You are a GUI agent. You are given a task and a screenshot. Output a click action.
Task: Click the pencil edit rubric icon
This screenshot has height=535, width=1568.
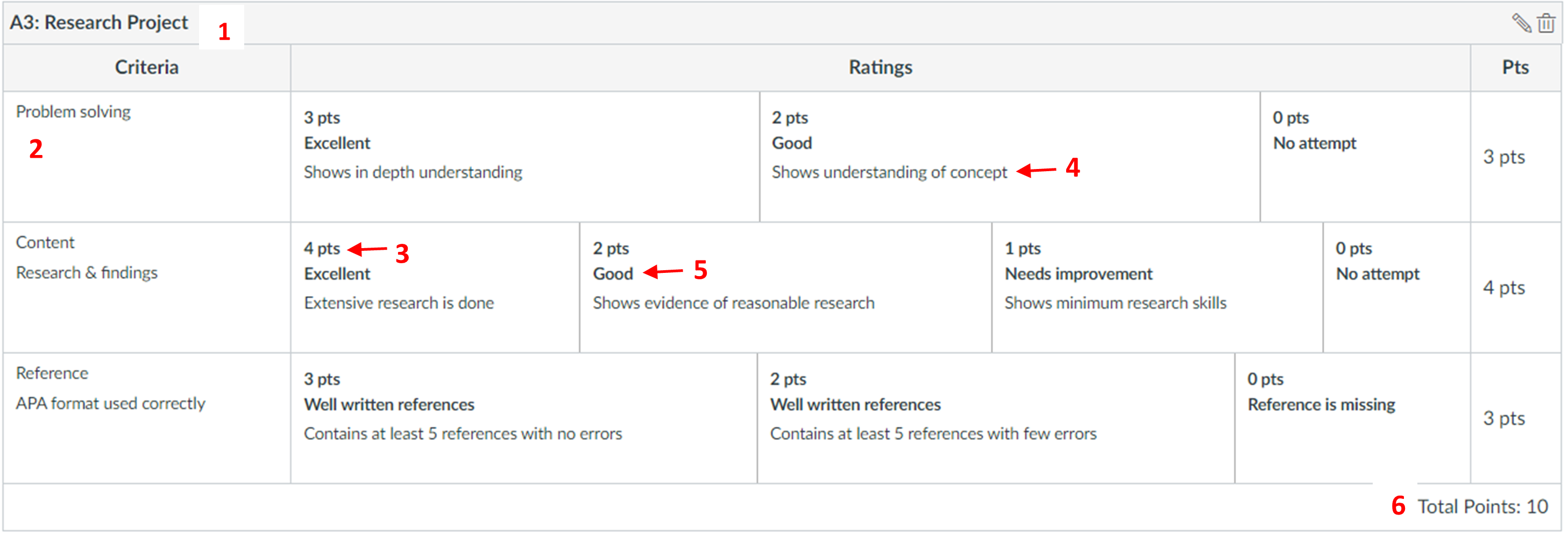(x=1521, y=23)
